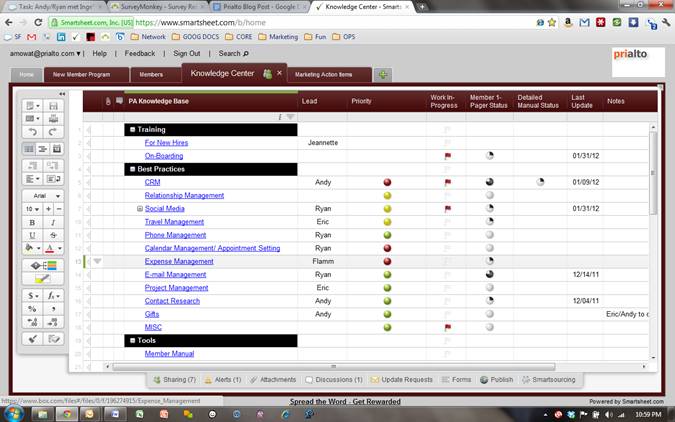Click the red Priority dot for CRM
Screen dimensions: 675x422
click(x=387, y=183)
